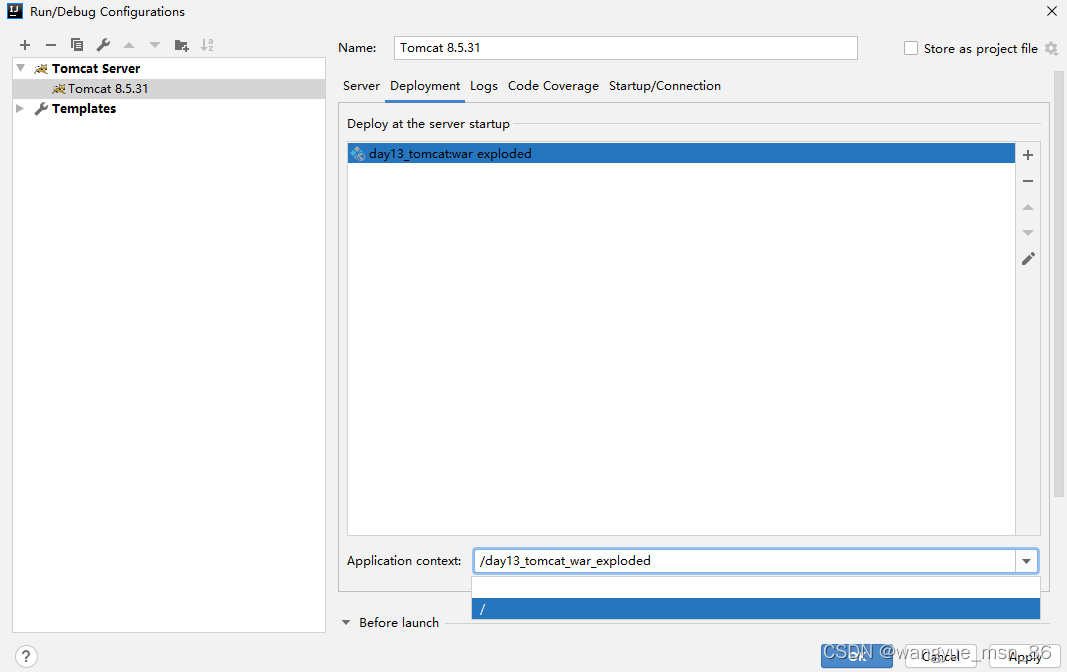Open the Startup/Connection tab
Image resolution: width=1067 pixels, height=672 pixels.
coord(665,86)
